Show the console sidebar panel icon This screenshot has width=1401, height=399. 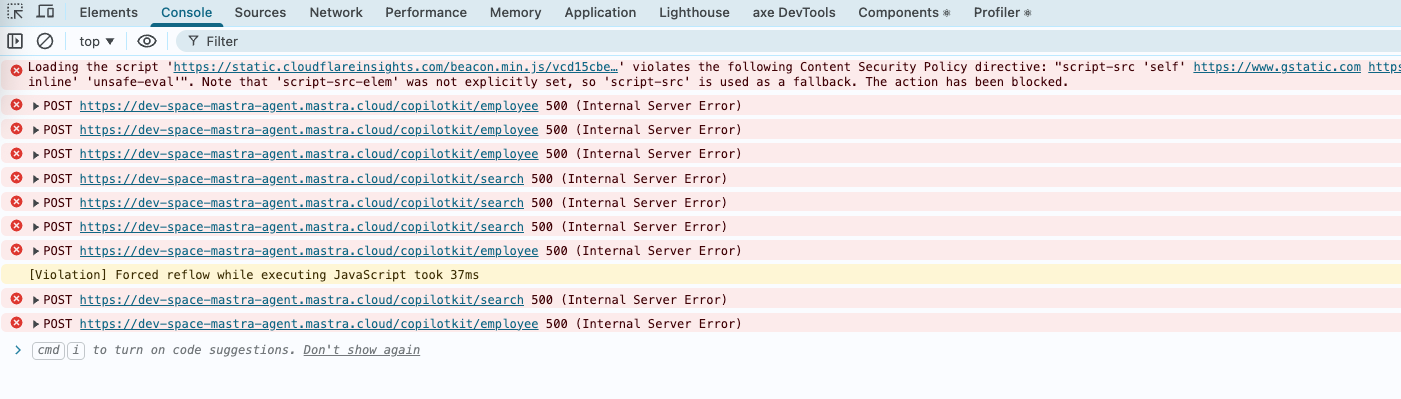(15, 41)
